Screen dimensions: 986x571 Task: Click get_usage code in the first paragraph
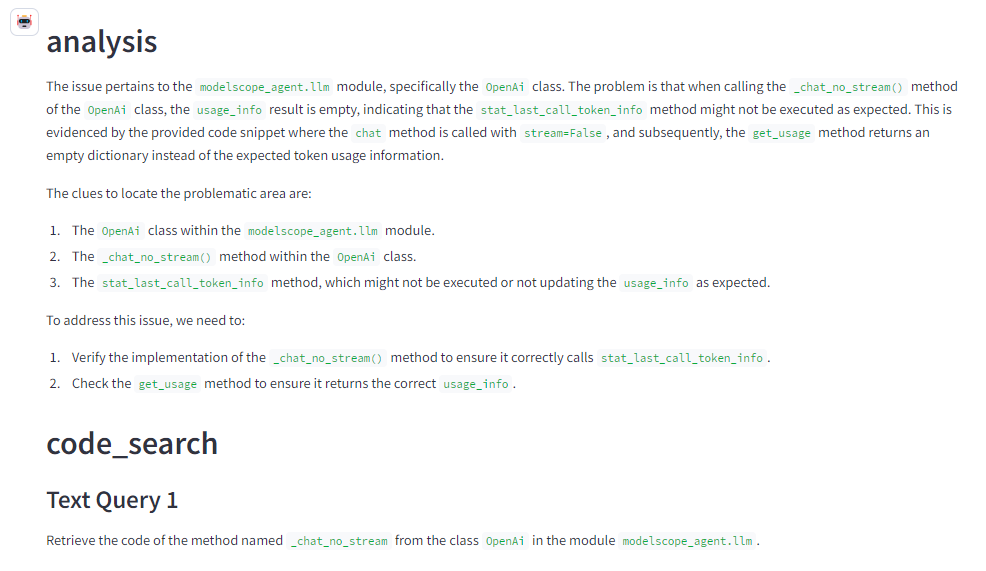tap(781, 133)
